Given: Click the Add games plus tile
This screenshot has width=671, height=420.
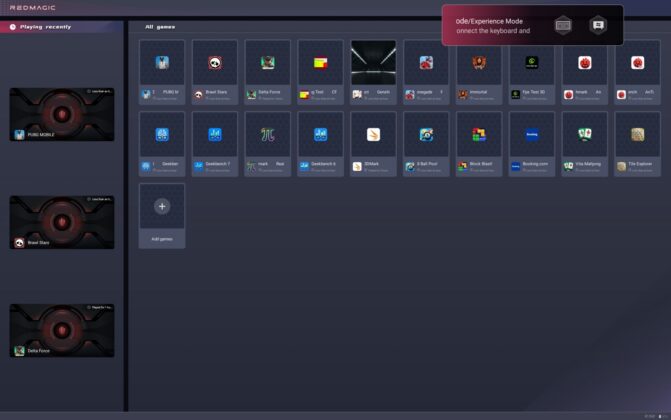Looking at the screenshot, I should pyautogui.click(x=162, y=216).
